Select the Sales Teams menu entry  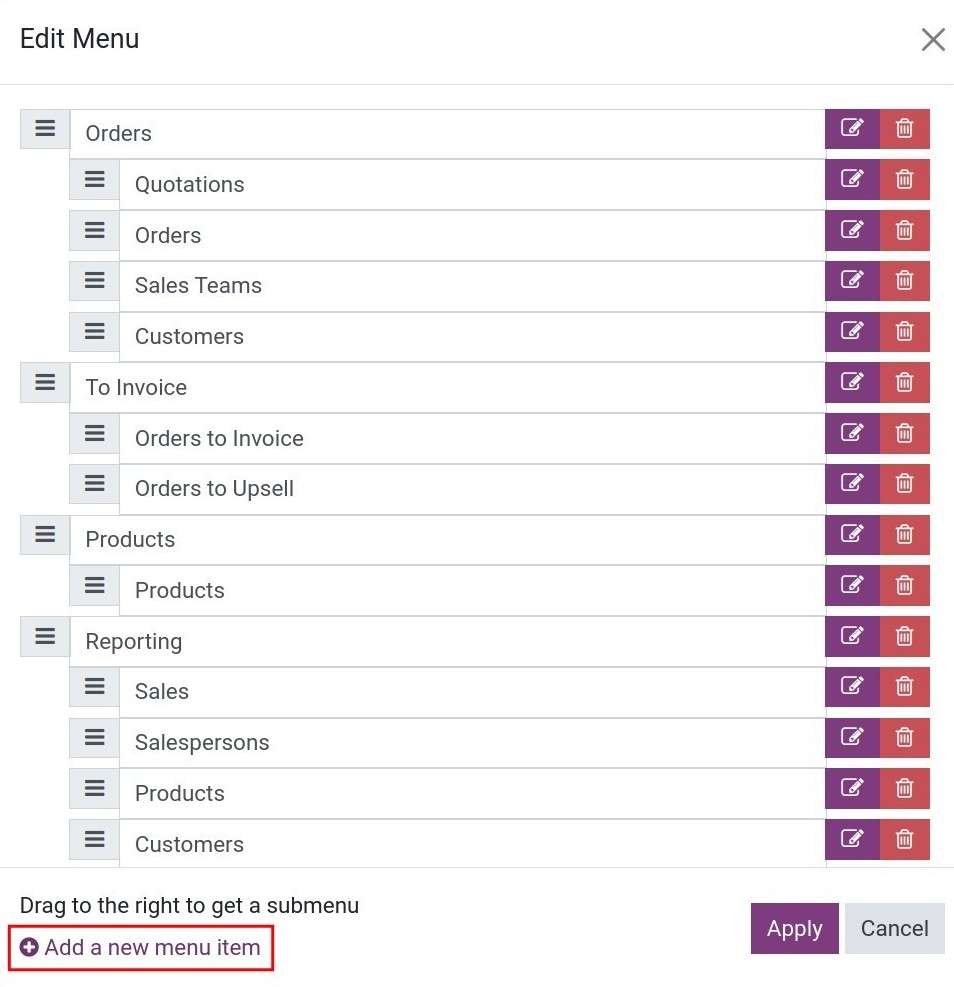pos(472,286)
